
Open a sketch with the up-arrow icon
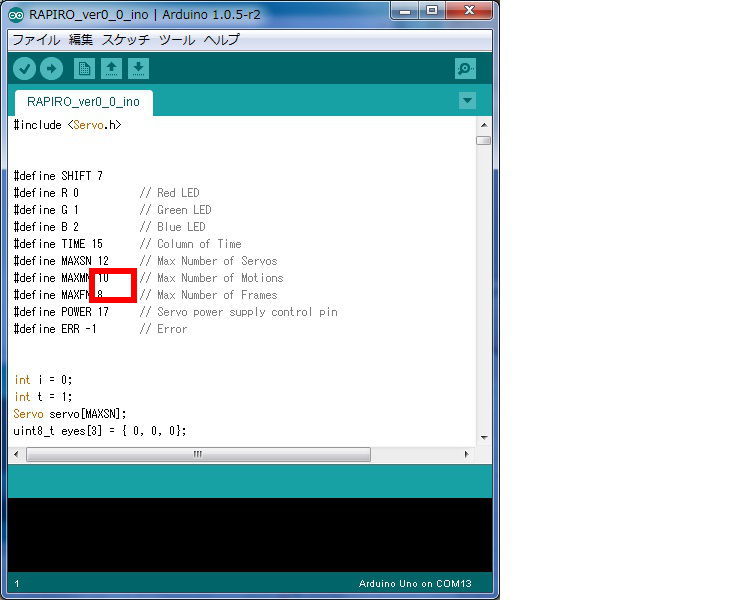pos(111,69)
